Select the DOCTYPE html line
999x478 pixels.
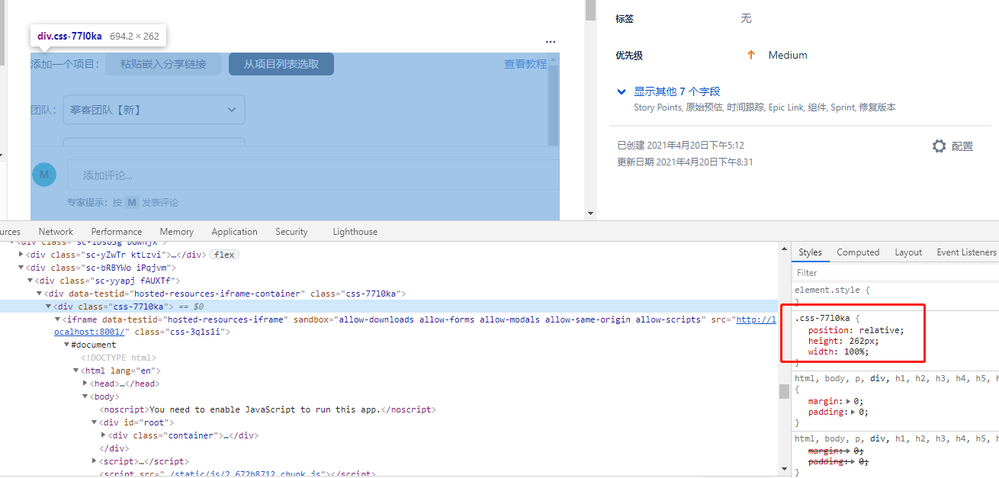tap(118, 358)
